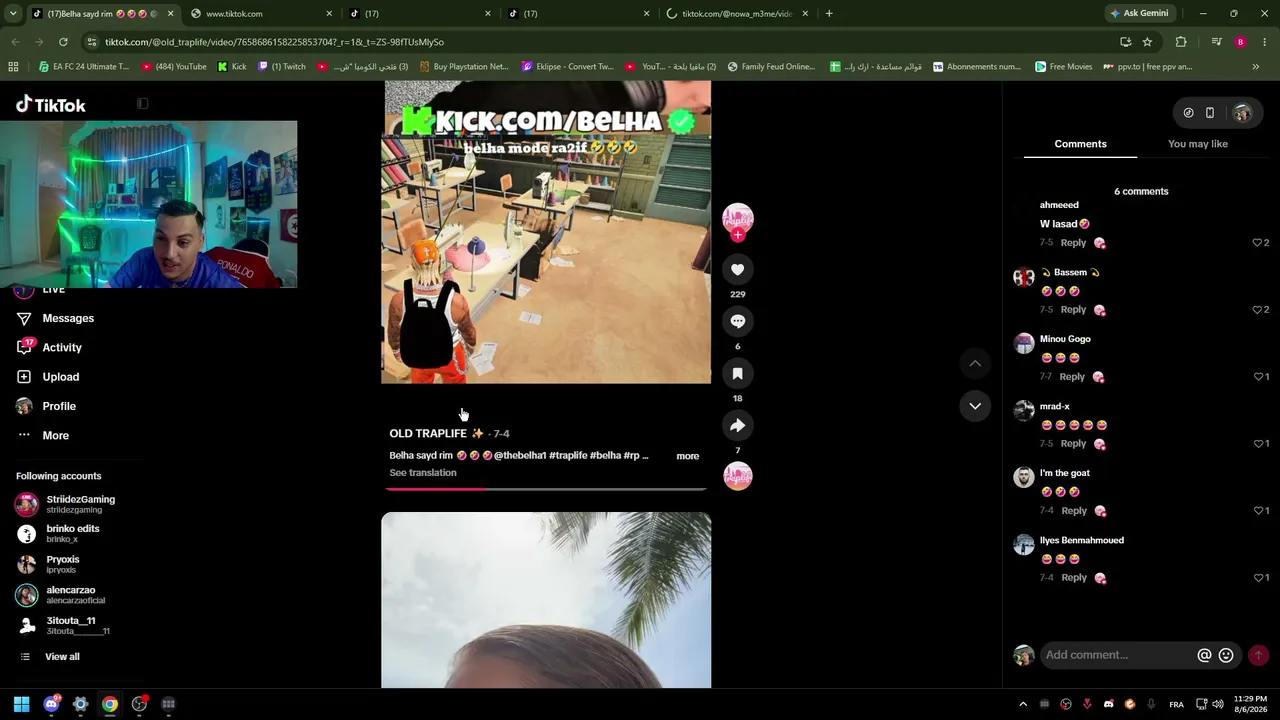
Task: Reply to ahmeeed's comment
Action: 1073,243
